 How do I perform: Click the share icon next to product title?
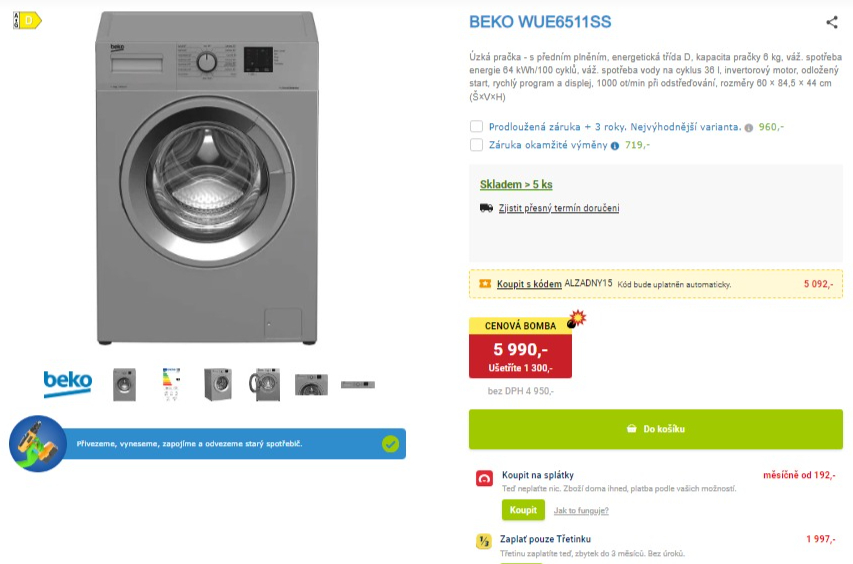(x=832, y=22)
